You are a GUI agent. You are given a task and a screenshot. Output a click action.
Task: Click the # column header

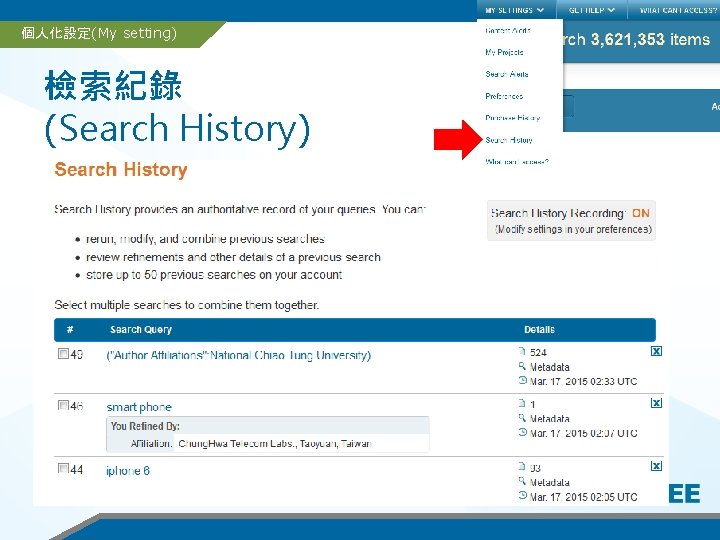coord(70,330)
